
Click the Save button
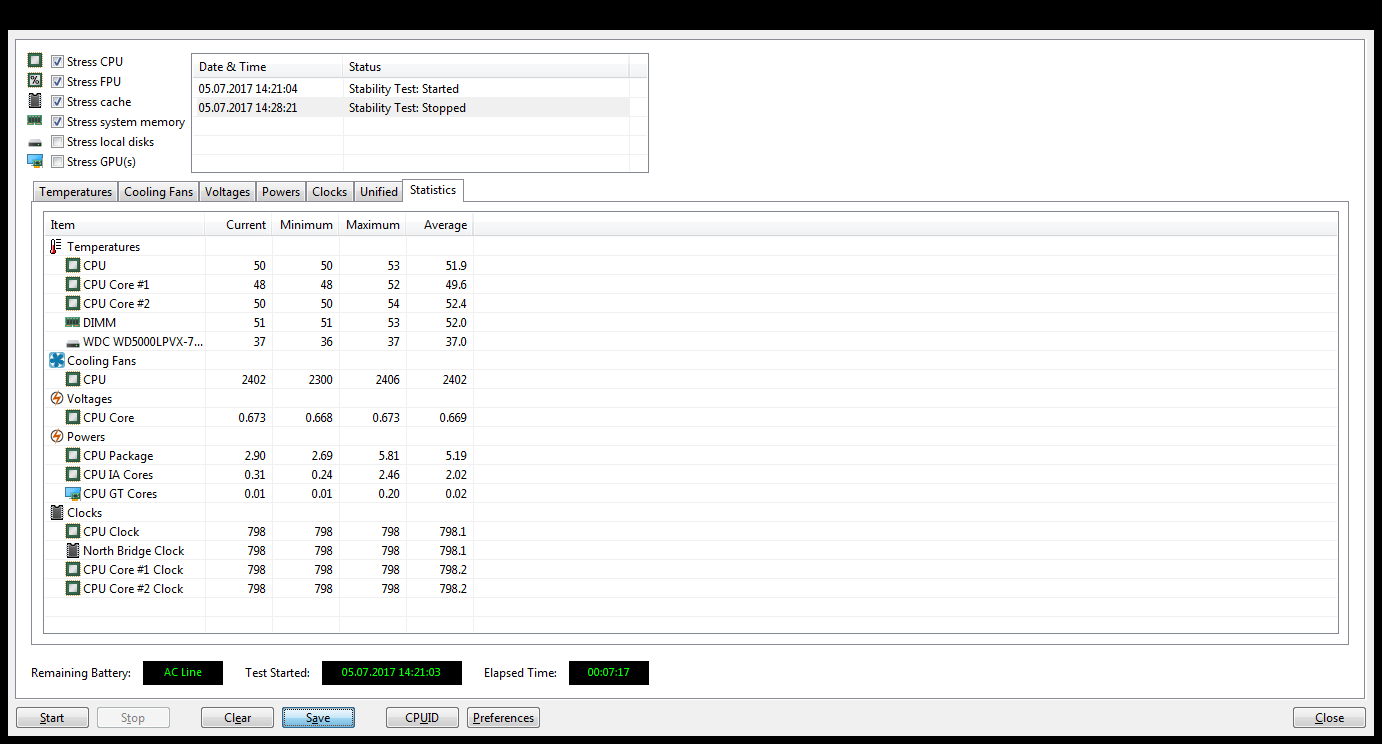pyautogui.click(x=318, y=718)
